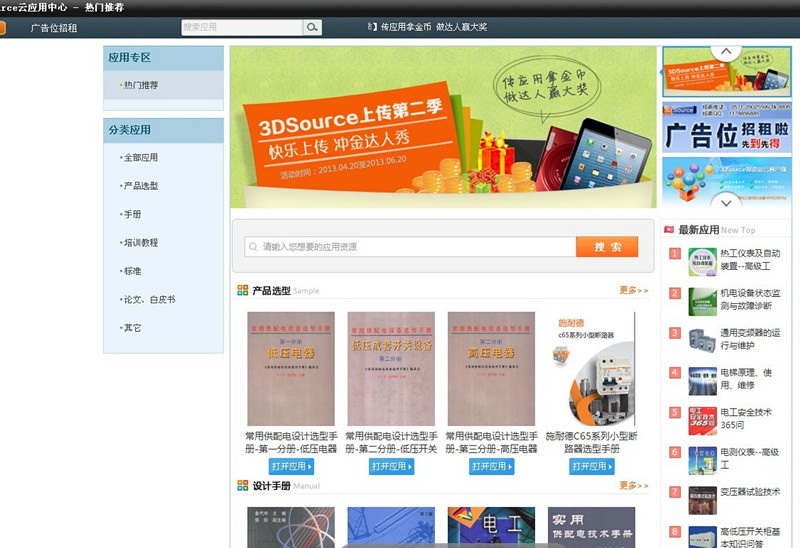
Task: Open 高低压开关柜基本知识问答 app icon
Action: [x=702, y=537]
